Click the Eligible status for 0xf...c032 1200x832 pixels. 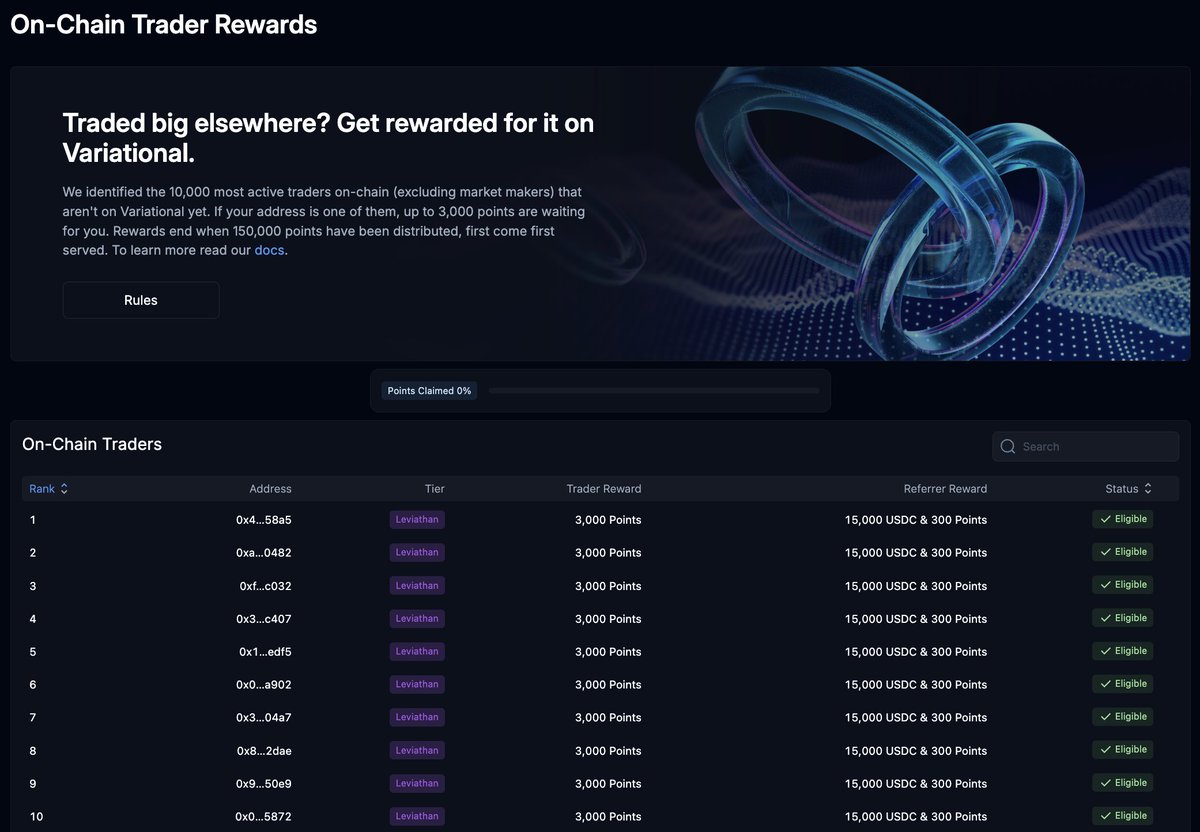[1122, 585]
